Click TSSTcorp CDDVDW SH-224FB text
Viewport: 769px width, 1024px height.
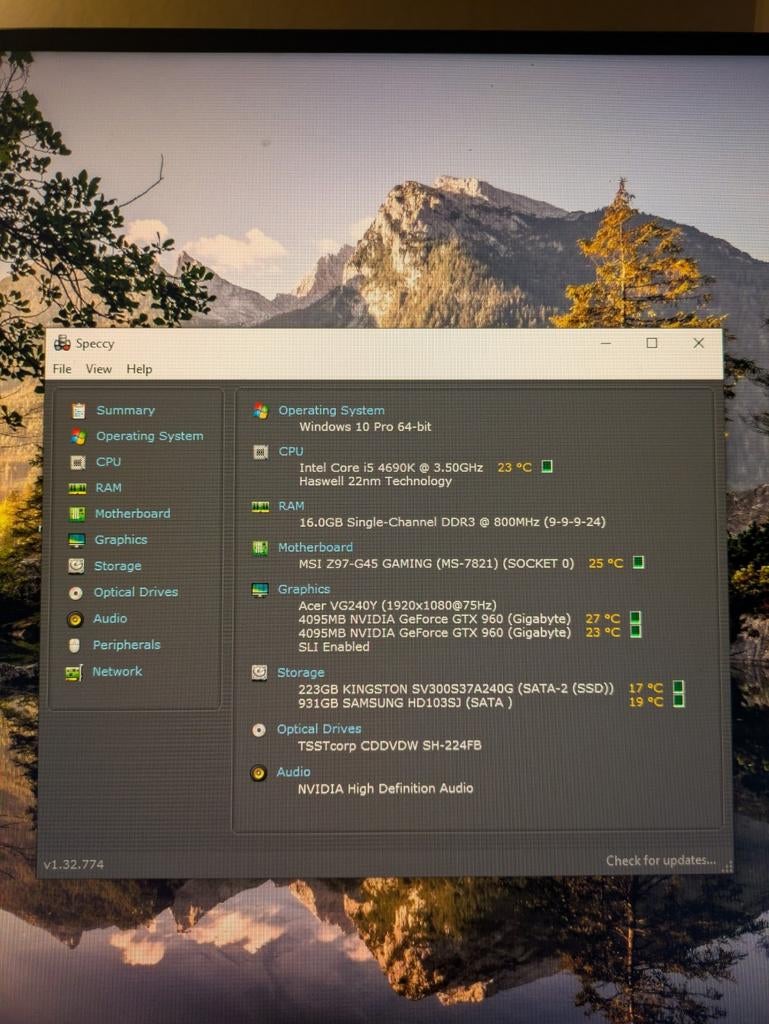[x=389, y=746]
